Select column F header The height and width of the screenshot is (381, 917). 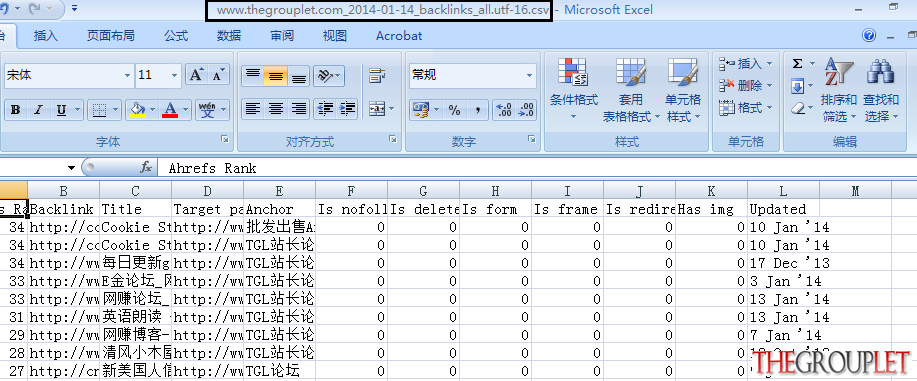pos(351,190)
